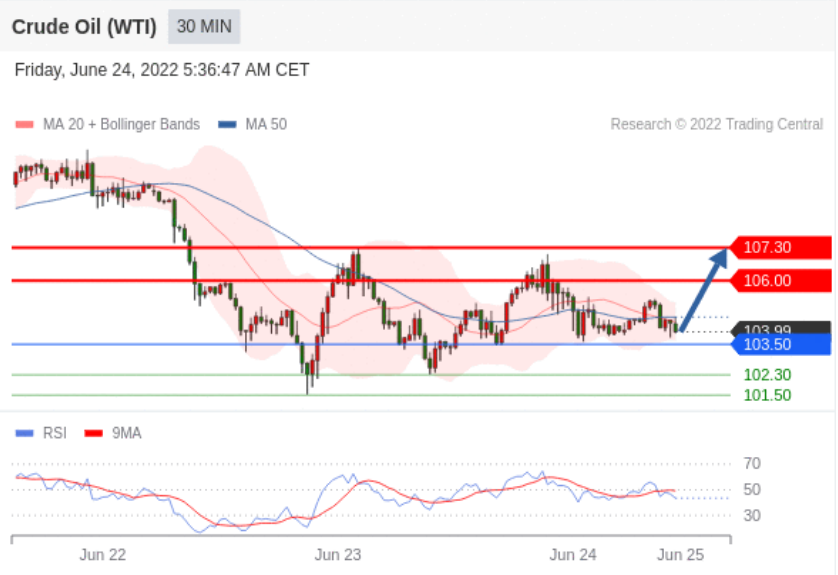This screenshot has height=575, width=838.
Task: Click the RSI 30 axis value
Action: [752, 516]
